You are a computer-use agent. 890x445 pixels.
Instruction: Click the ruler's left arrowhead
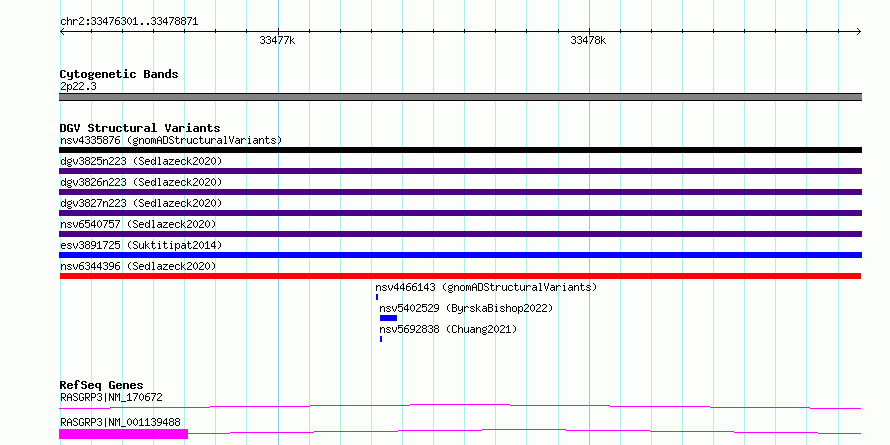[62, 32]
